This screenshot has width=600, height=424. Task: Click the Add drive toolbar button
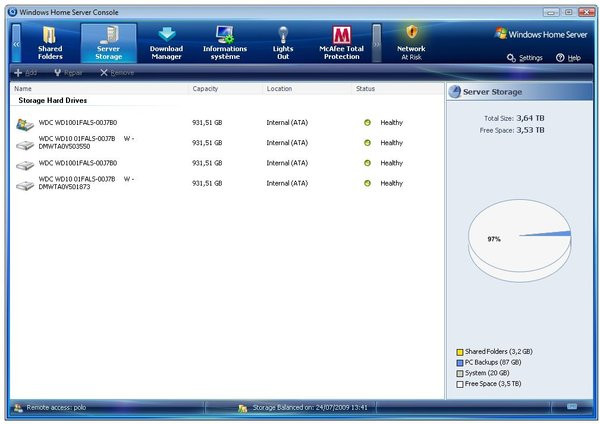point(26,73)
